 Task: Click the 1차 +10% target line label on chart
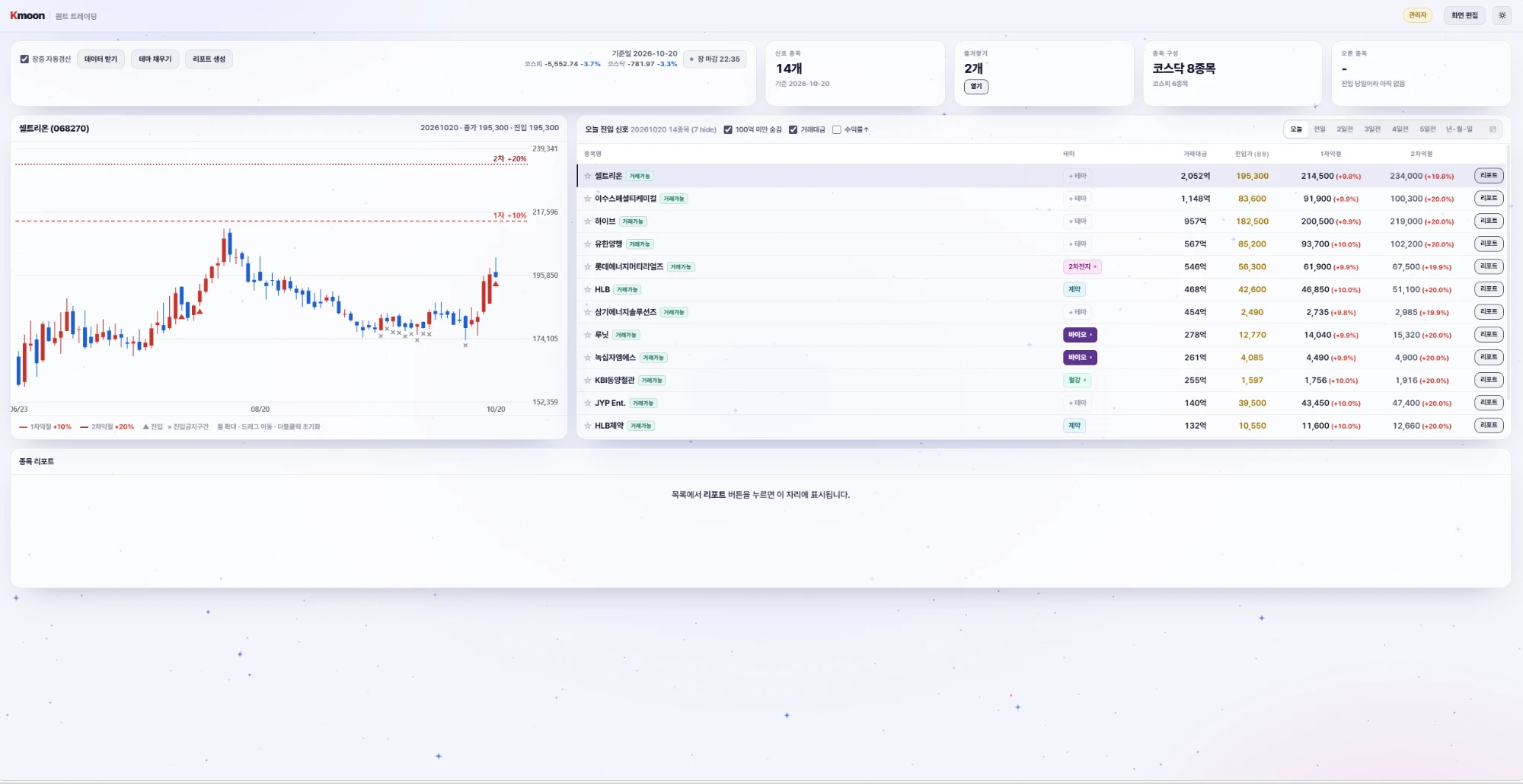click(509, 215)
